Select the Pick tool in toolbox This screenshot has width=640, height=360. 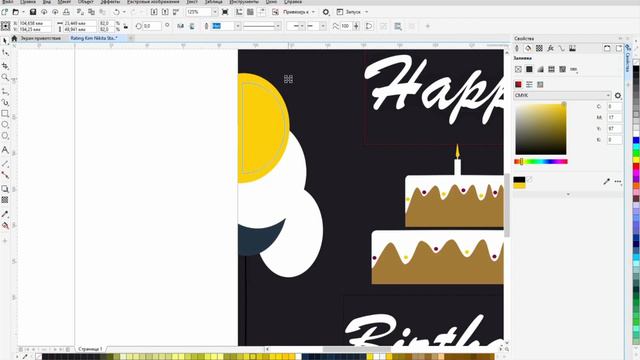tap(5, 41)
